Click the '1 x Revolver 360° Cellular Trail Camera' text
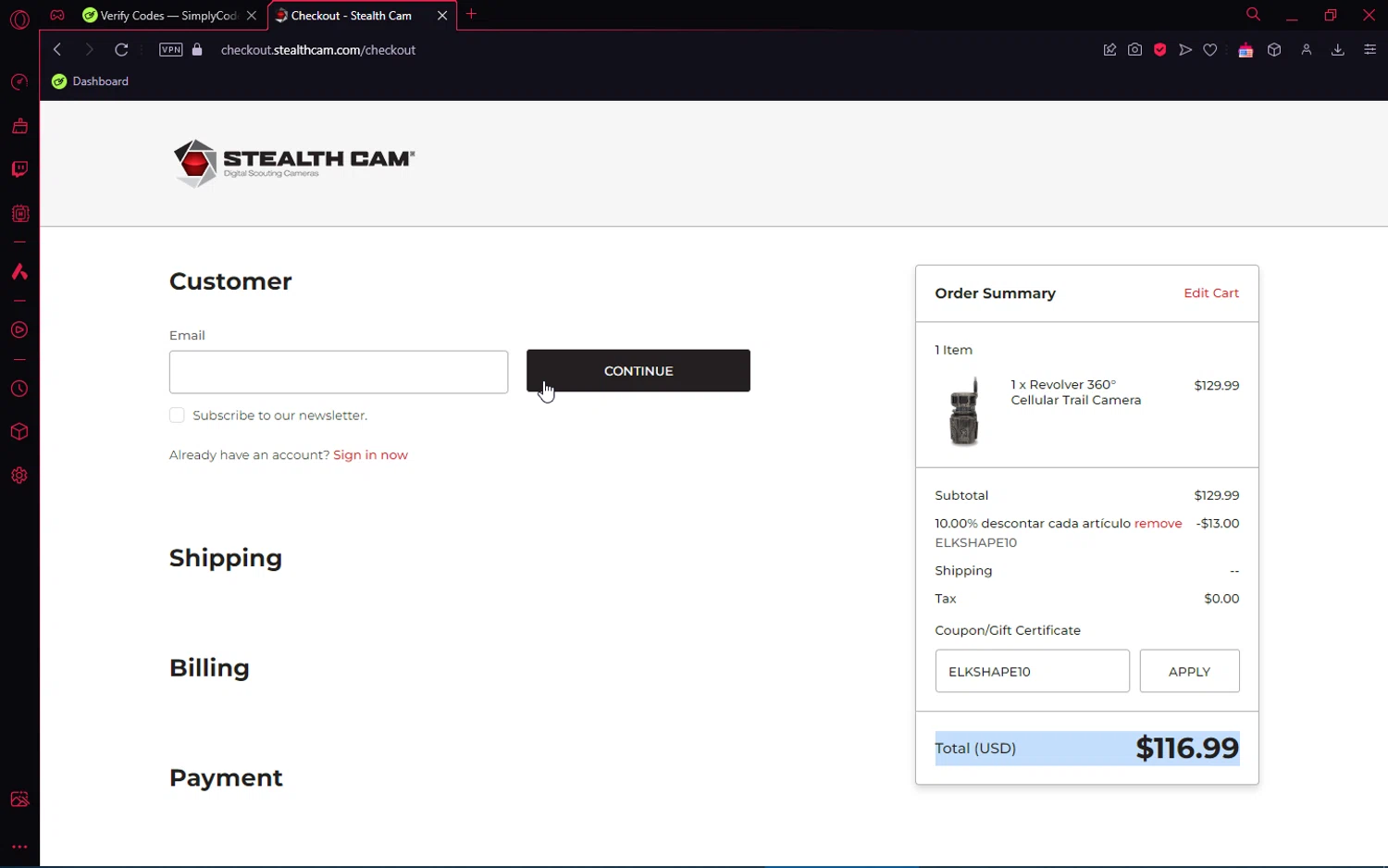1388x868 pixels. pyautogui.click(x=1075, y=392)
